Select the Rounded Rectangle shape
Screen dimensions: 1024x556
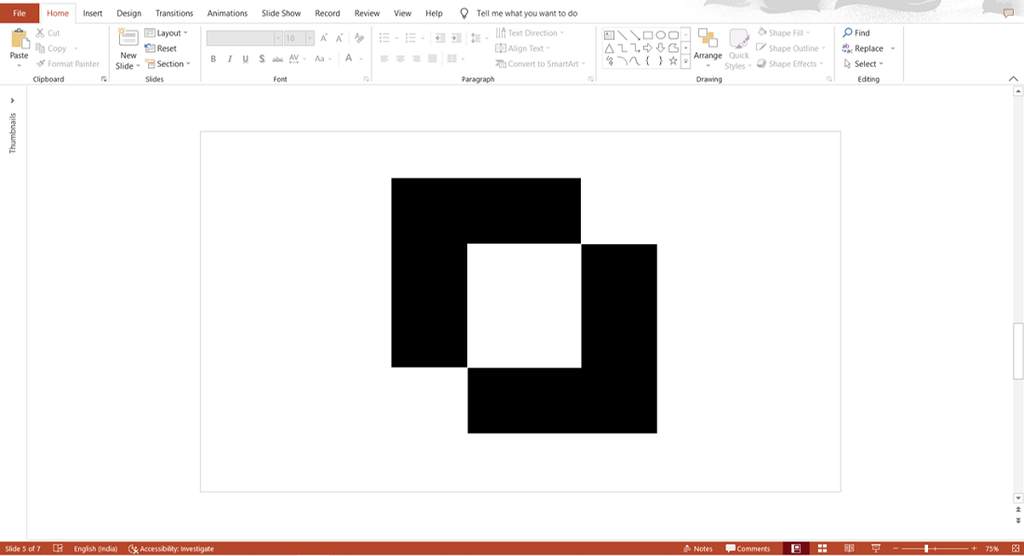point(673,35)
